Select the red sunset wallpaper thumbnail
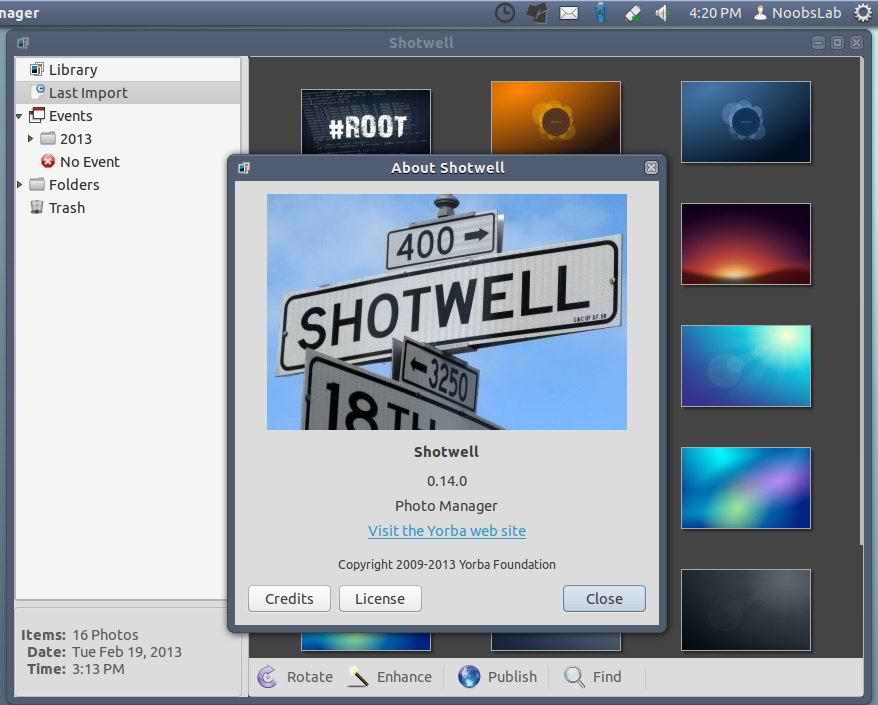This screenshot has height=705, width=878. coord(746,244)
